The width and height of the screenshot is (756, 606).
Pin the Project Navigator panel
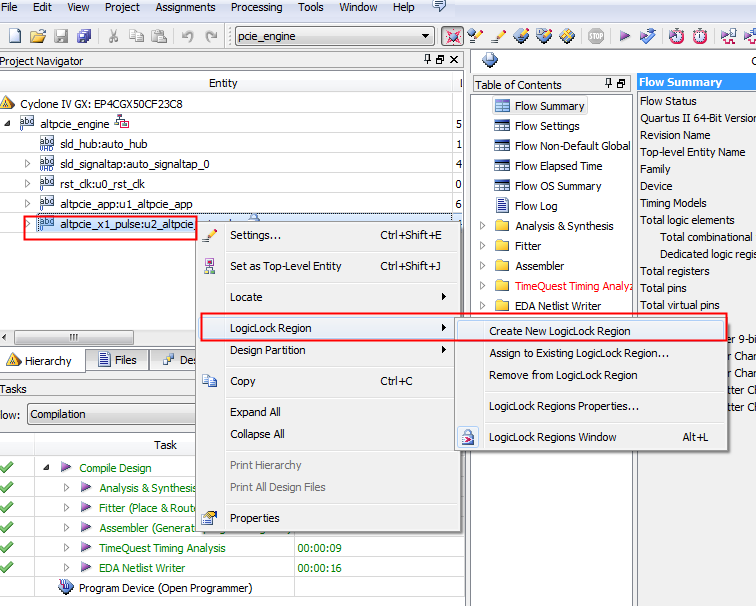click(x=427, y=59)
